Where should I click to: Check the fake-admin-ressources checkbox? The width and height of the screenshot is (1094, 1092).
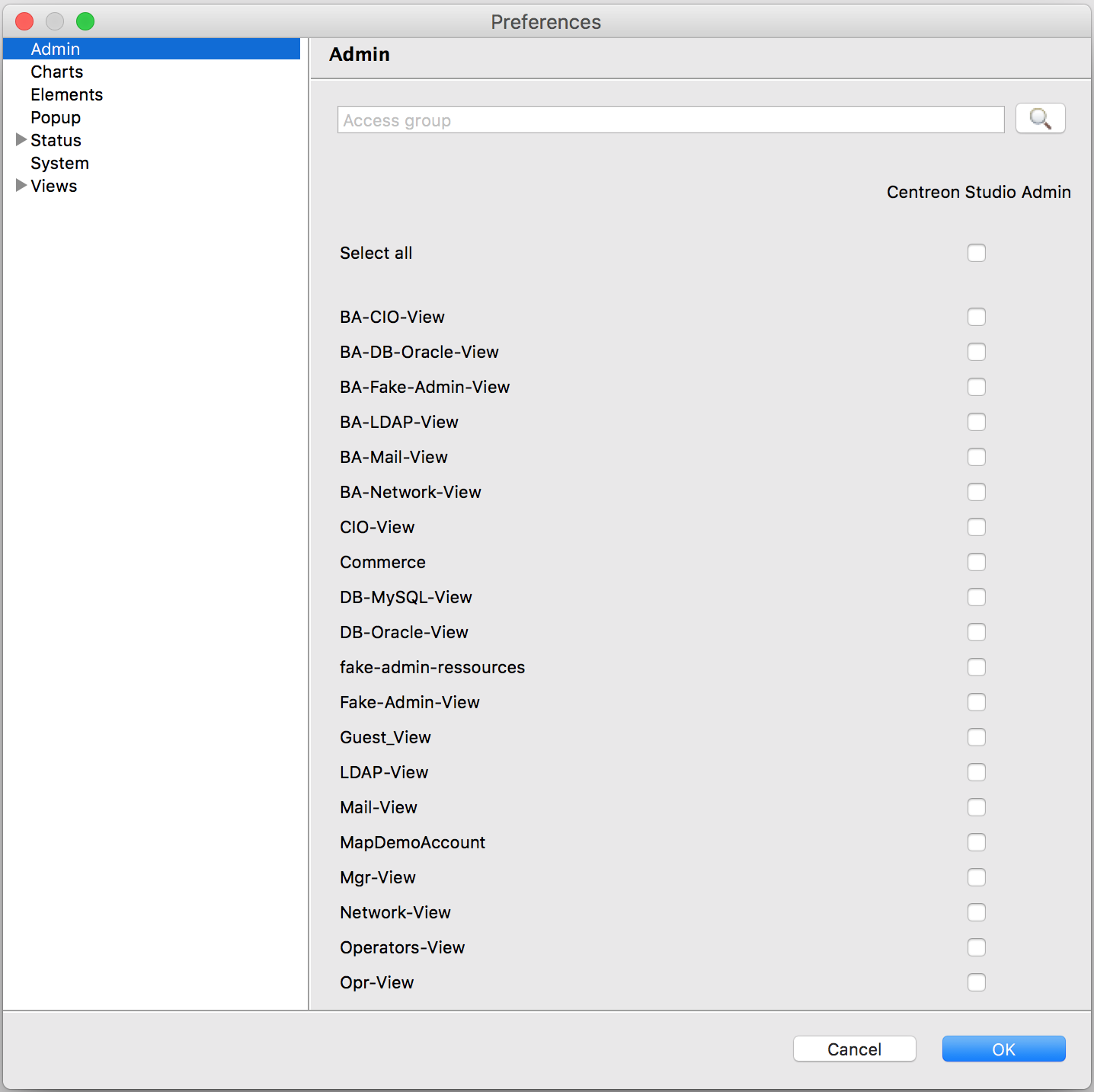[976, 667]
